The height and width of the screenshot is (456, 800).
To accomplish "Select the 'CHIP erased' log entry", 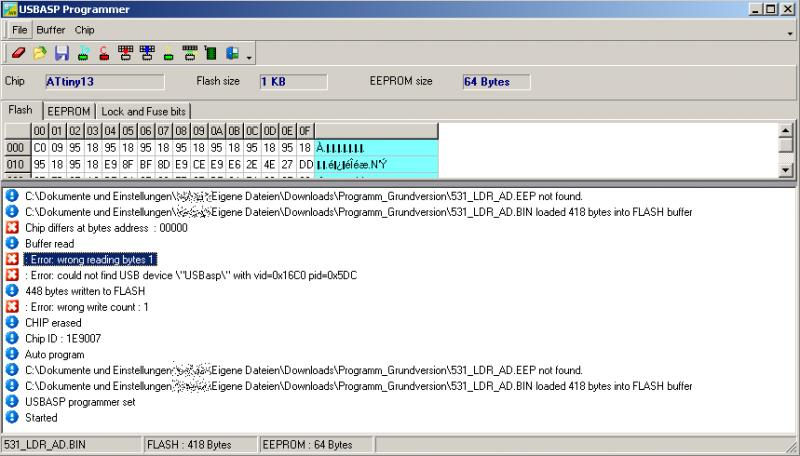I will [53, 323].
